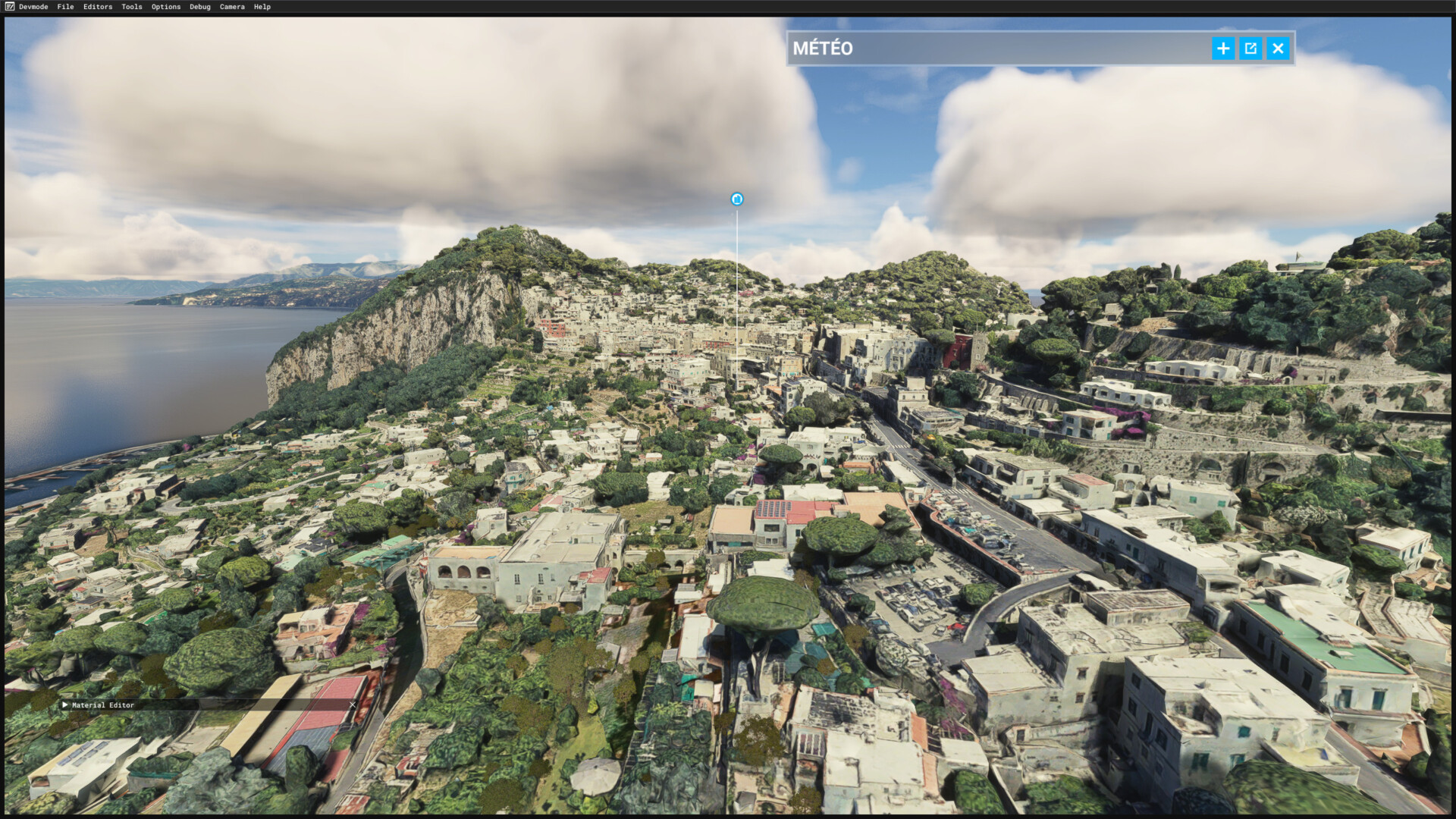Click the Material Editor title text

(103, 705)
